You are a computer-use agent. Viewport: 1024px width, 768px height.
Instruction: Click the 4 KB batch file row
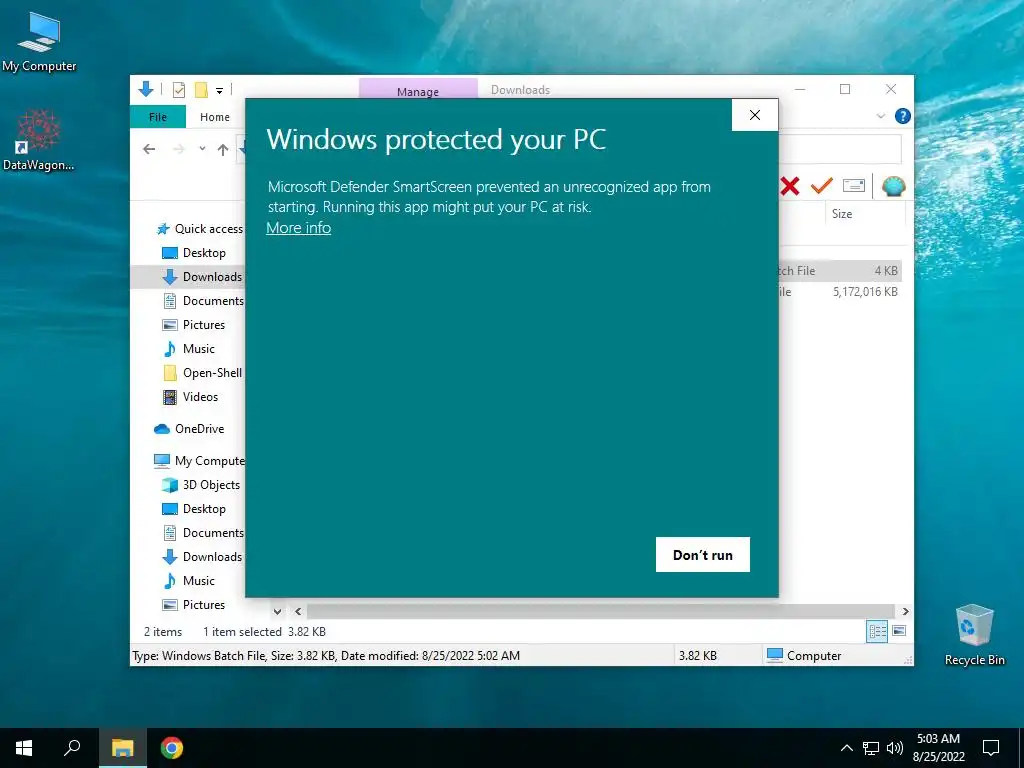840,270
